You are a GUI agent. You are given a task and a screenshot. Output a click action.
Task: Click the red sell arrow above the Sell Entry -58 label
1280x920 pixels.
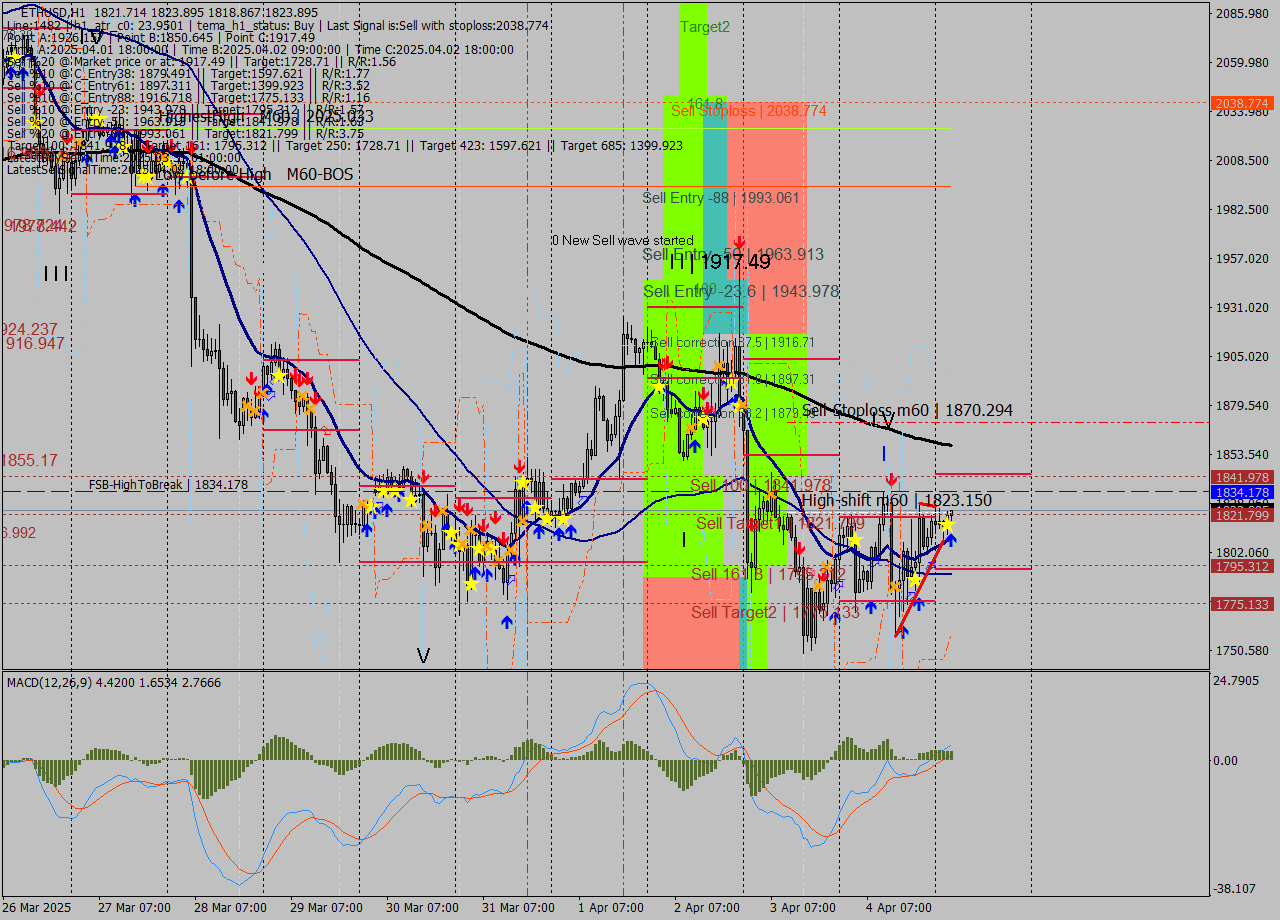[x=739, y=241]
